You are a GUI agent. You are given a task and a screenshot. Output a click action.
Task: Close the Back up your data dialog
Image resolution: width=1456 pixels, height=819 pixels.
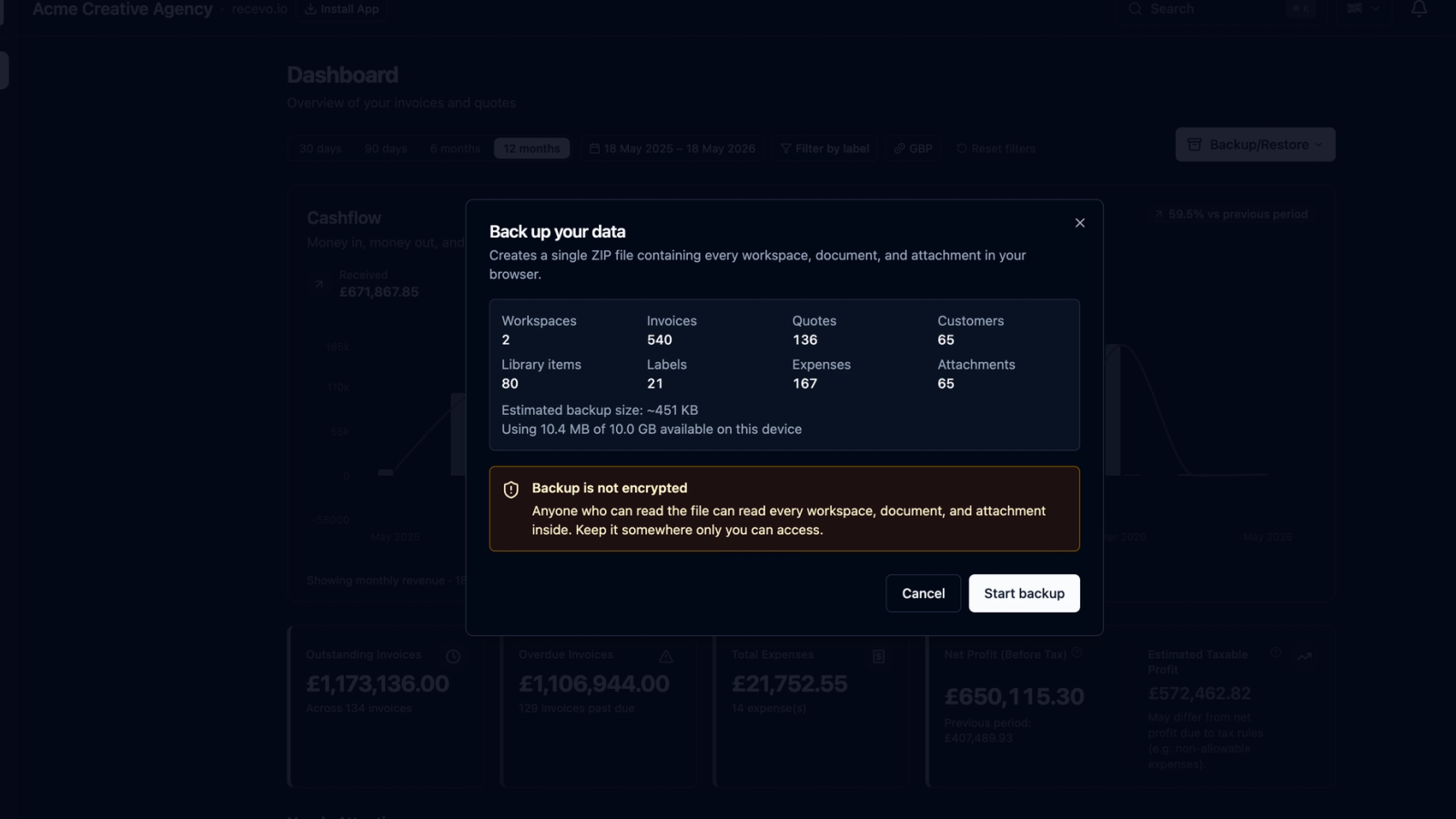[x=1079, y=223]
